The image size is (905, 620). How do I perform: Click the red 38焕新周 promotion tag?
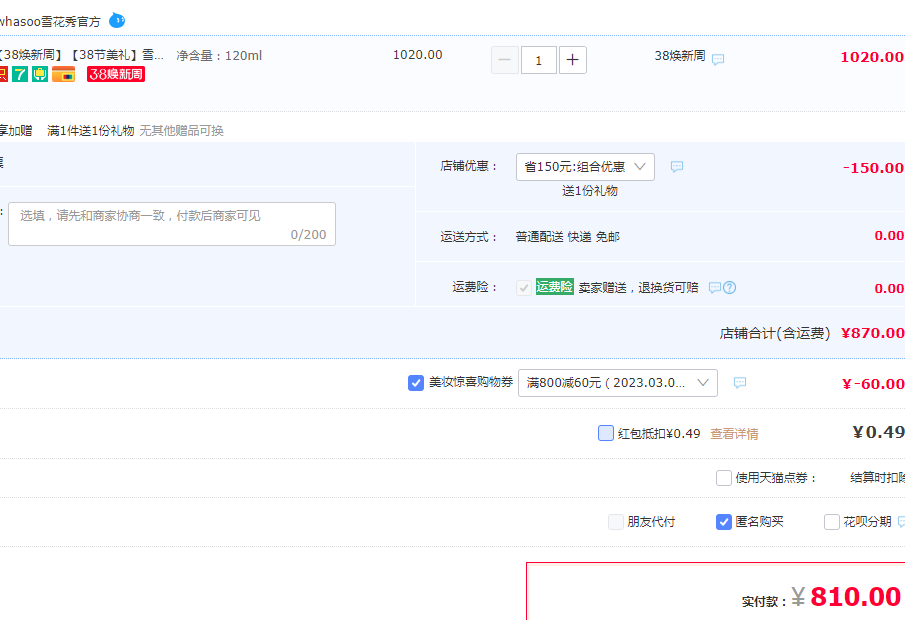(x=115, y=74)
